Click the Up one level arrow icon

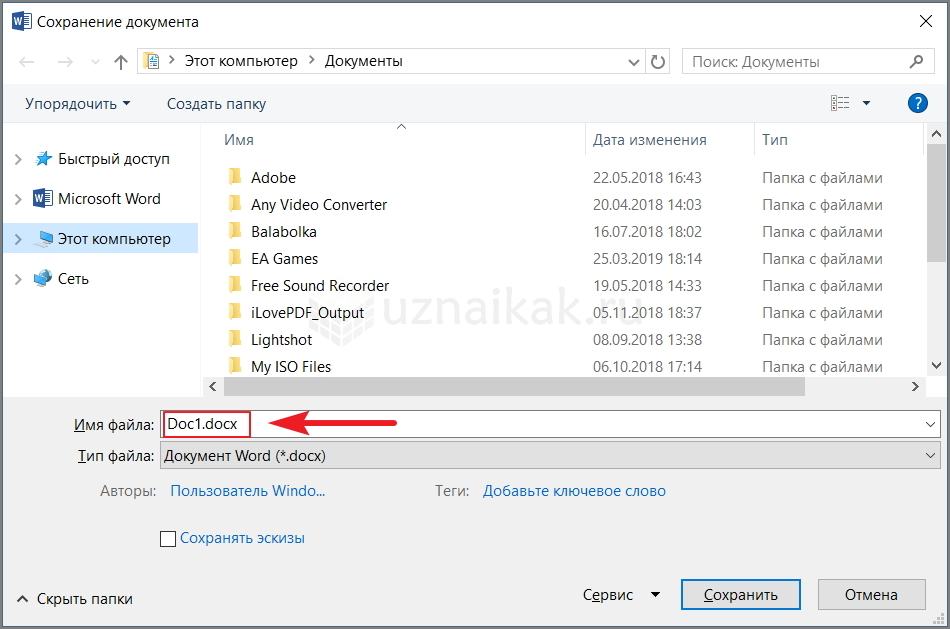[121, 62]
